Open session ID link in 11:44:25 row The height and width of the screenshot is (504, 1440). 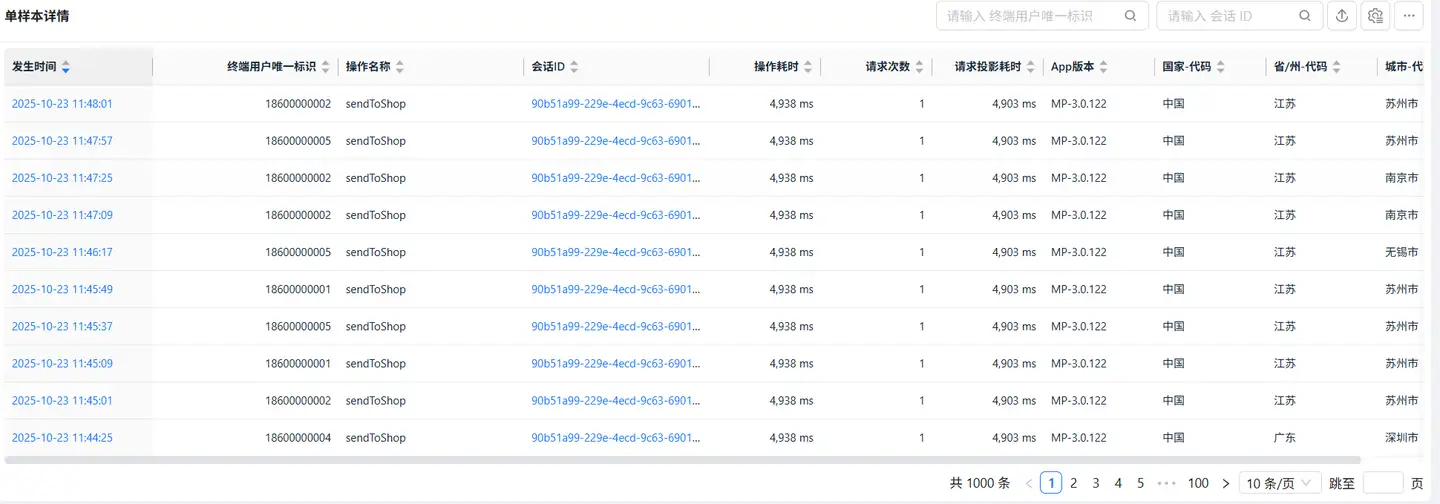pyautogui.click(x=615, y=438)
